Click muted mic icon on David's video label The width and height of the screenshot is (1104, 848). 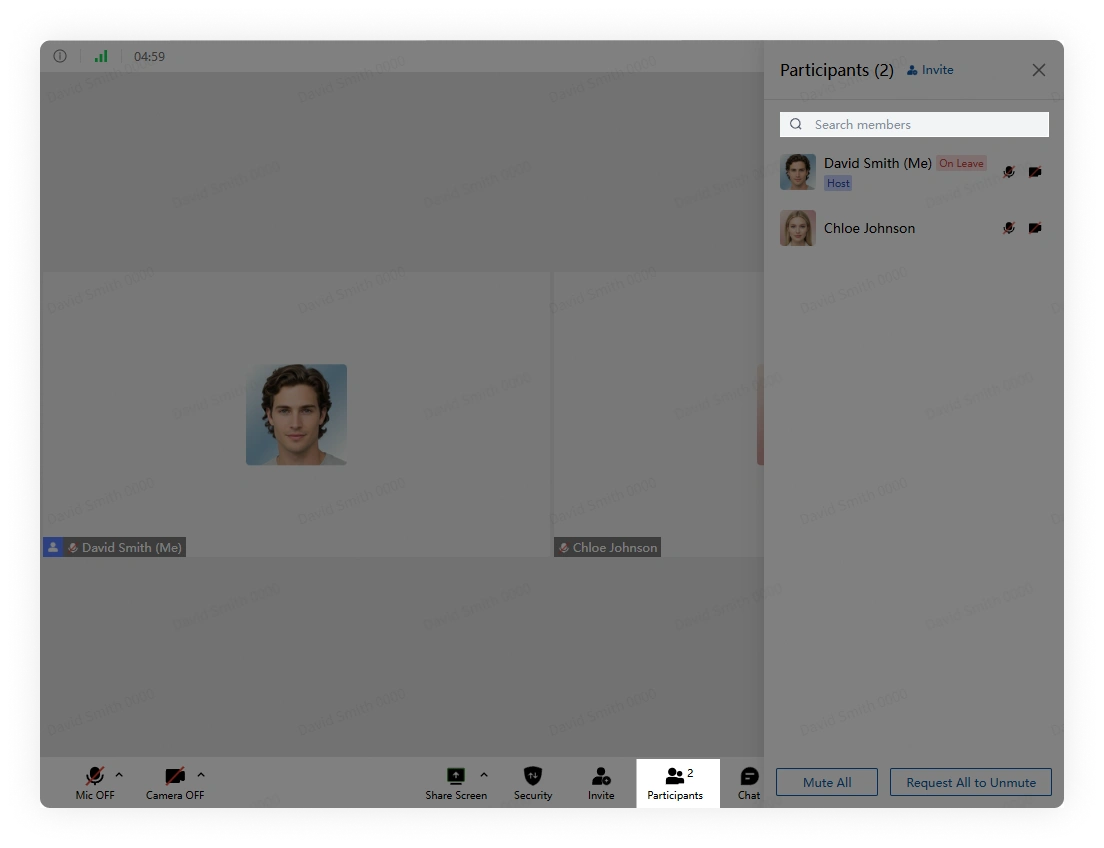click(x=73, y=547)
